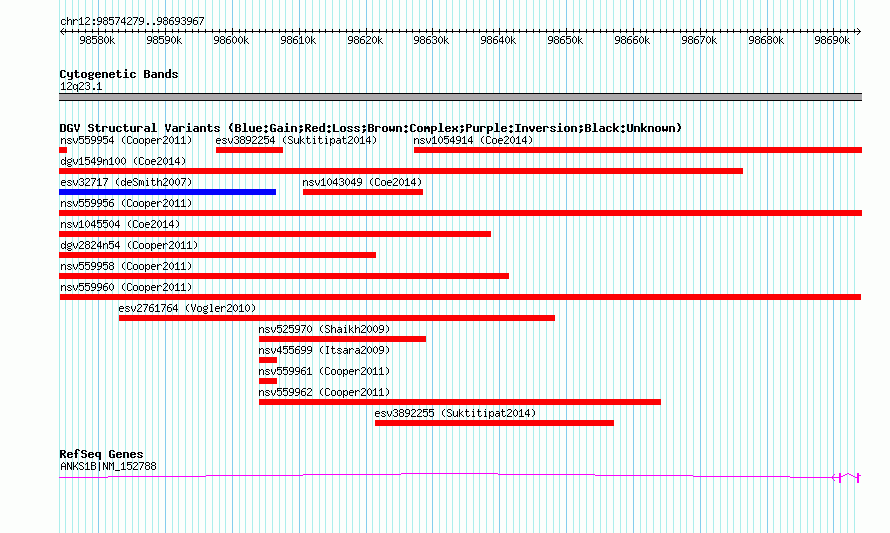Click the 98600k ruler tick label
Image resolution: width=890 pixels, height=533 pixels.
click(x=231, y=40)
